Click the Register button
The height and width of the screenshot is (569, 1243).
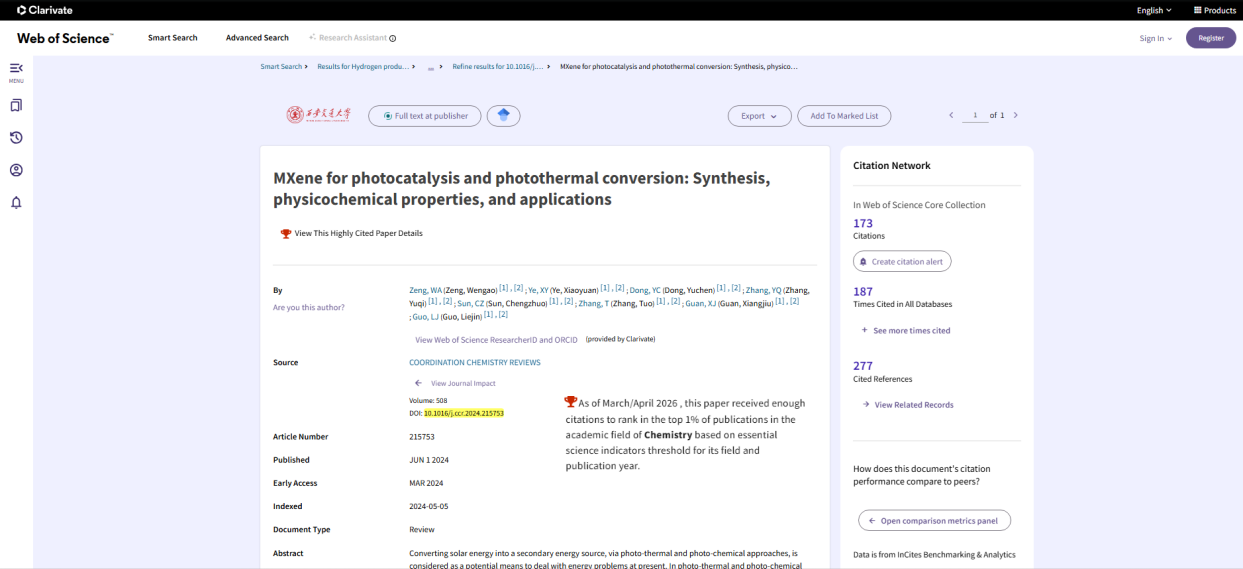point(1211,38)
